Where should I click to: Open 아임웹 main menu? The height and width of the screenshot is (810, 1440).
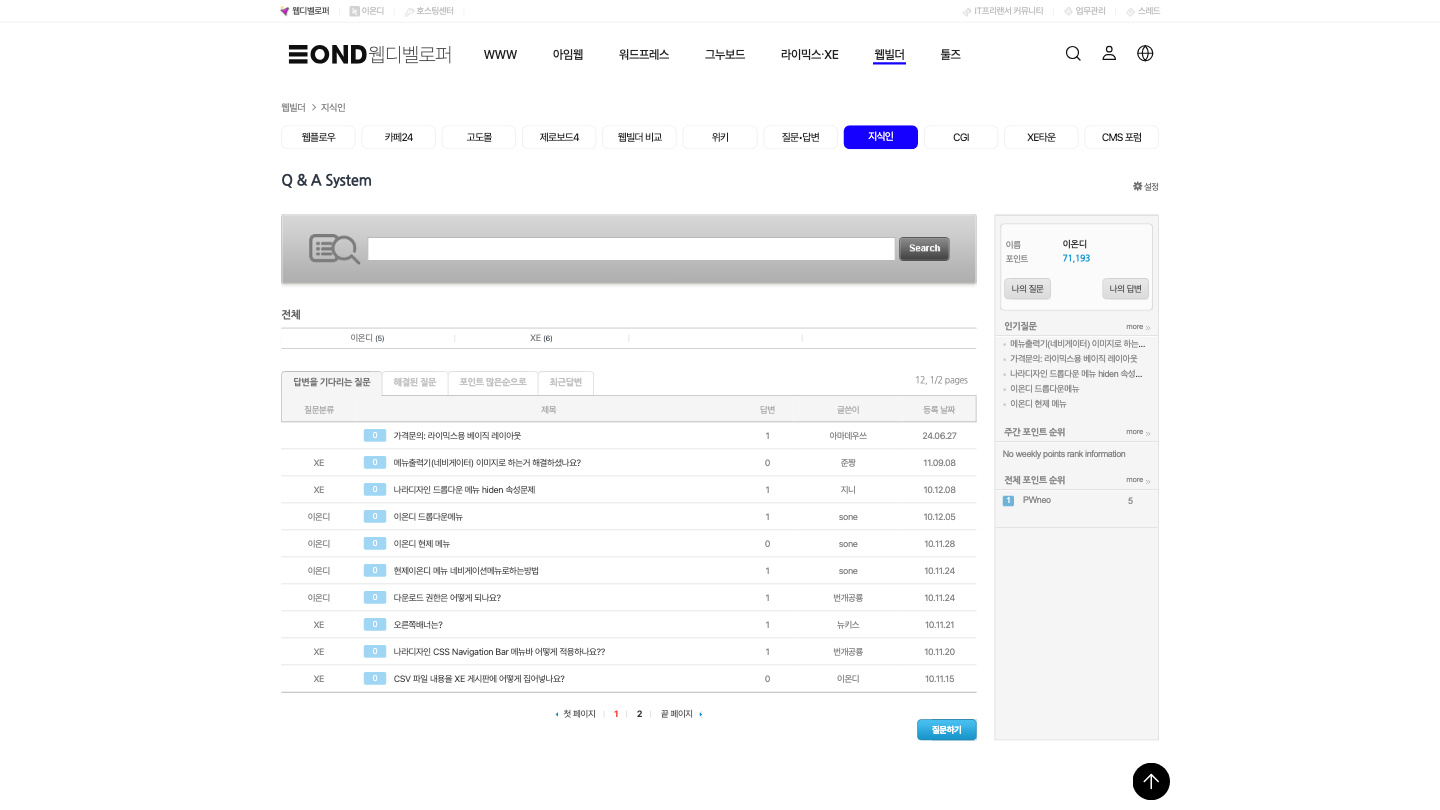(x=568, y=55)
